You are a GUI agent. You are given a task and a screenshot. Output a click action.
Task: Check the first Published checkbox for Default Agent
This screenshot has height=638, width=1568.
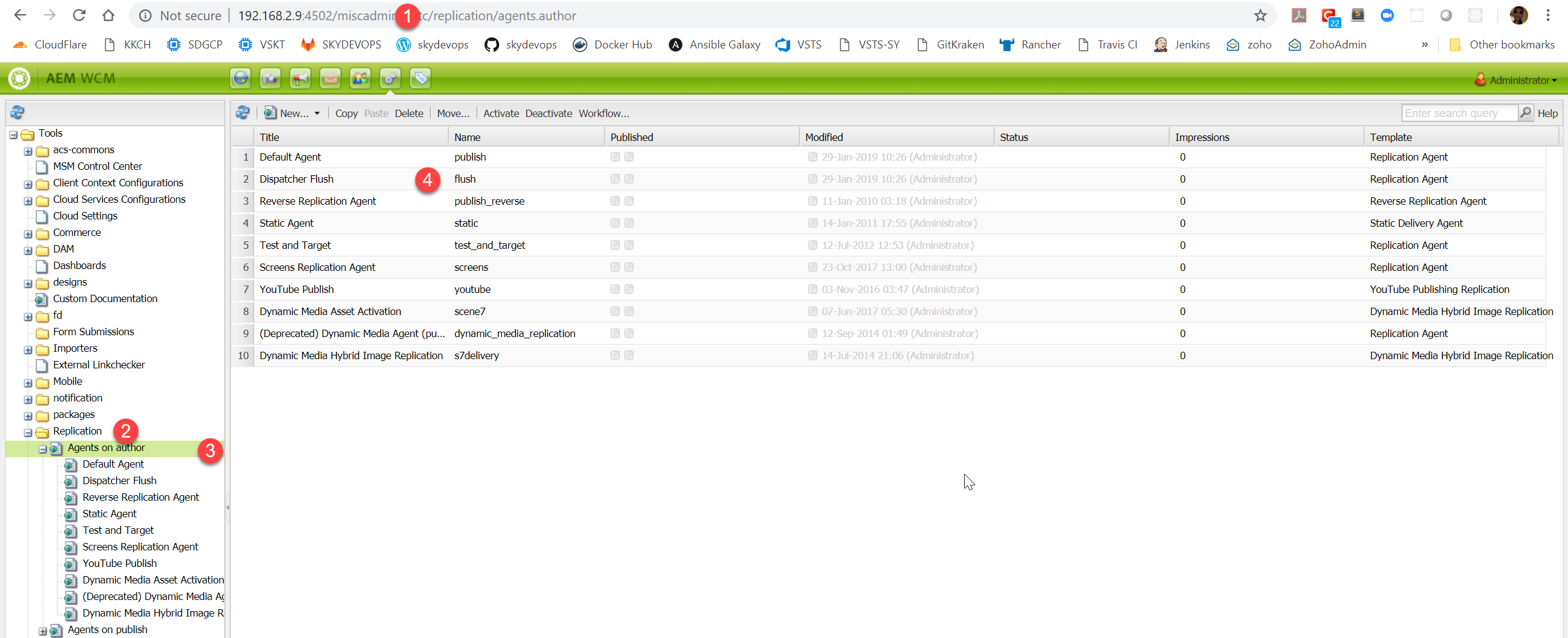[614, 157]
